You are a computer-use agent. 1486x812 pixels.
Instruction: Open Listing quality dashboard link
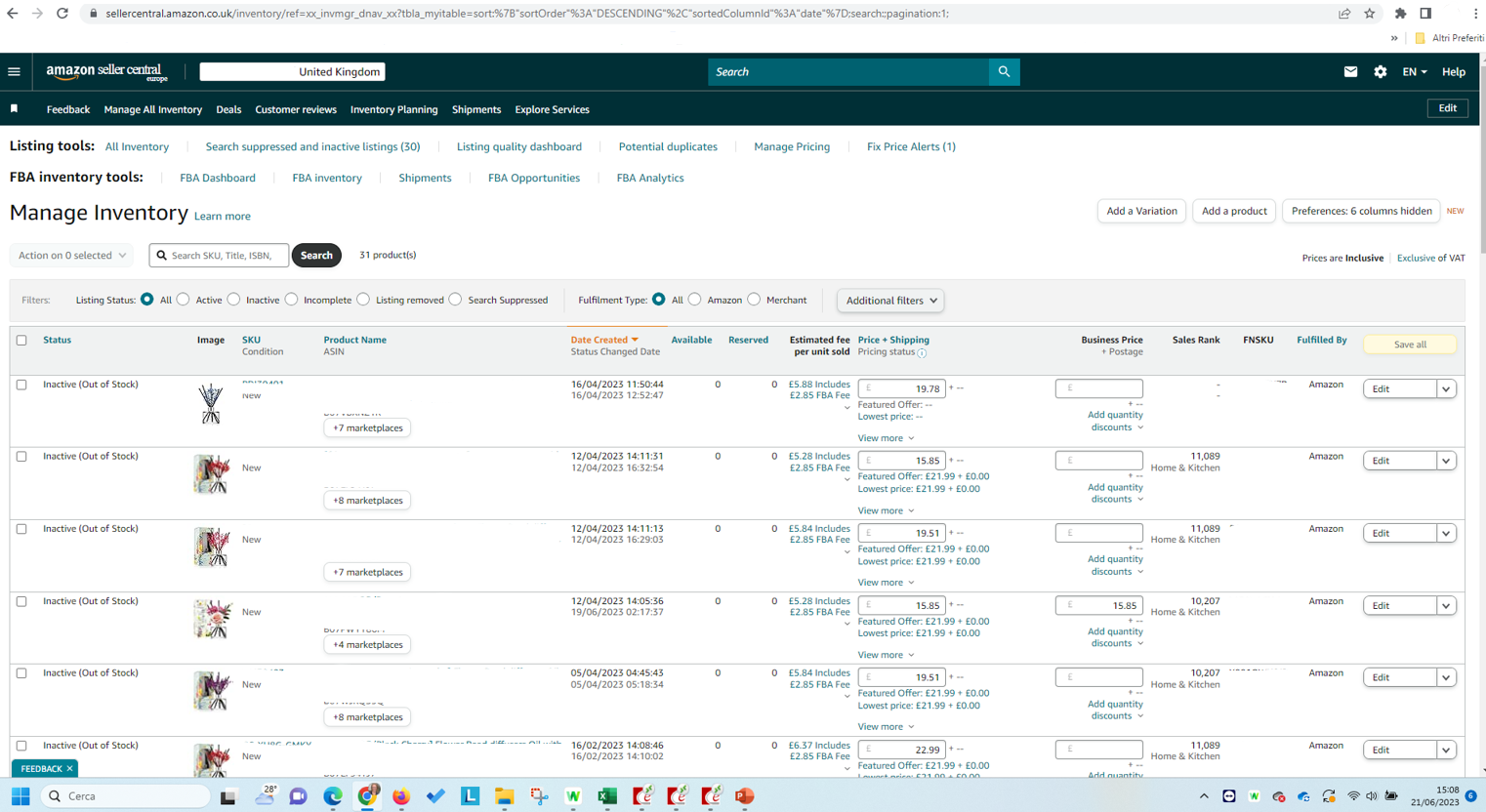[519, 146]
